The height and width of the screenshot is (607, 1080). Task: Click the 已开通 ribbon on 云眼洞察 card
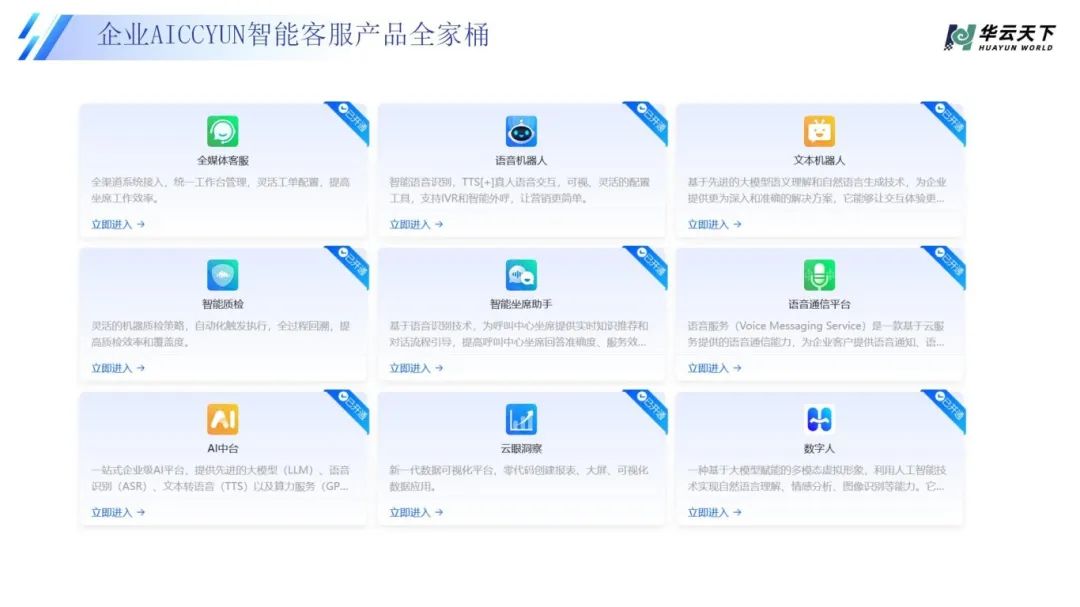(x=649, y=407)
